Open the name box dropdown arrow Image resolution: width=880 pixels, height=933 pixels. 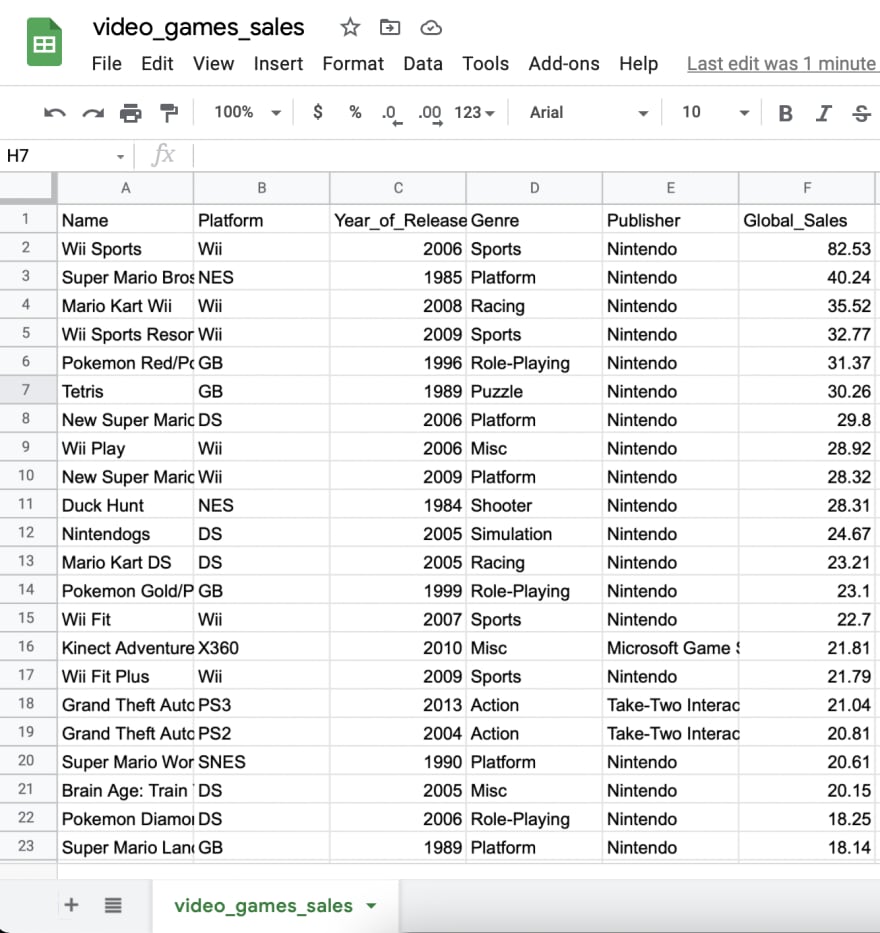click(120, 156)
